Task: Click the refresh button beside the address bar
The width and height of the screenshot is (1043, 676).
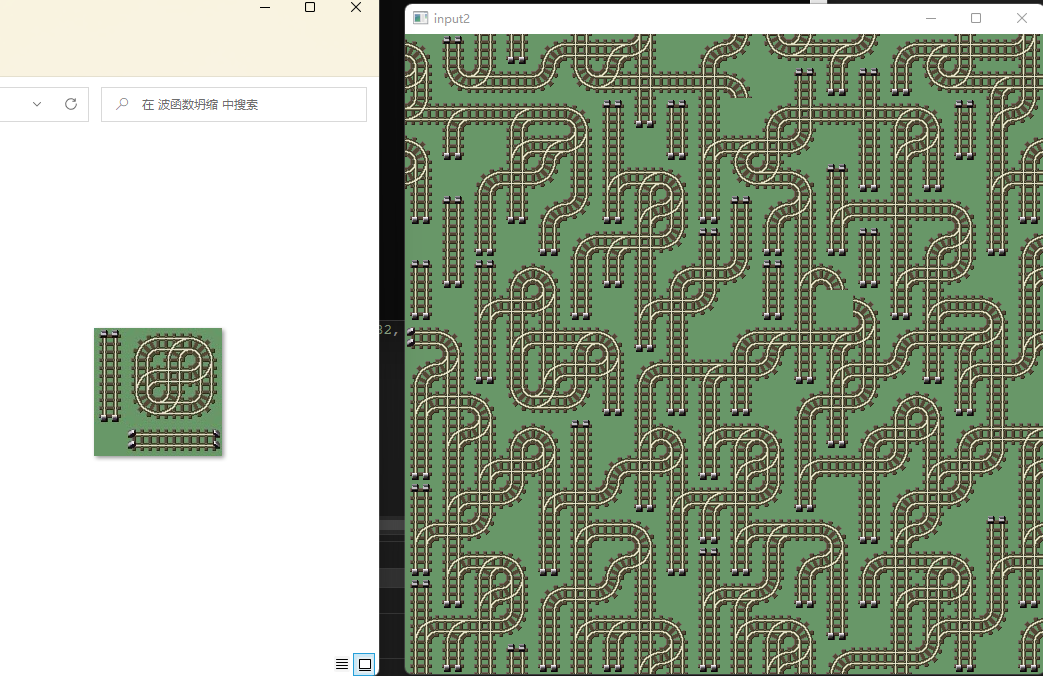Action: click(70, 104)
